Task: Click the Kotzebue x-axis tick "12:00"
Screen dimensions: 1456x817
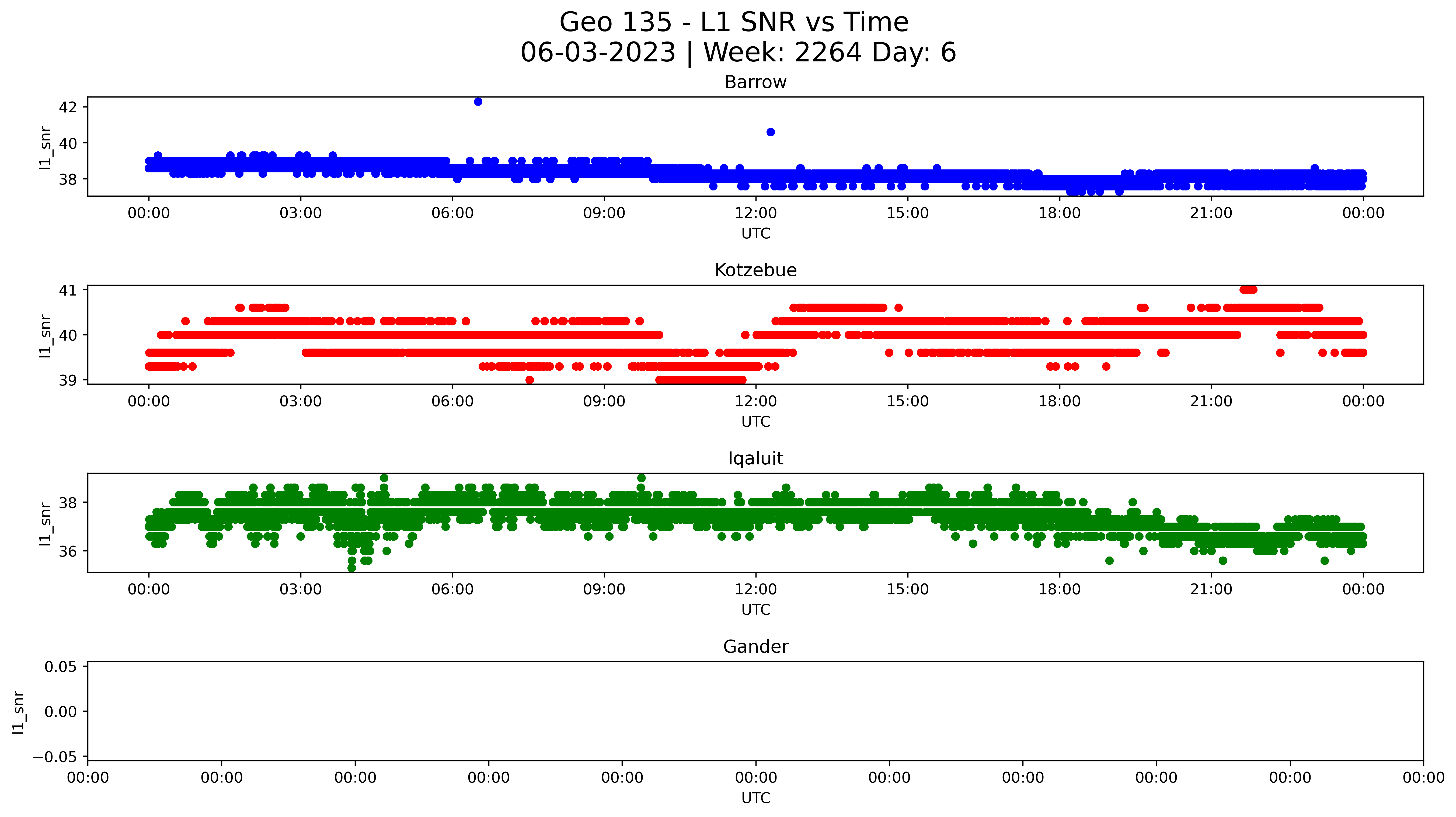Action: pos(756,401)
